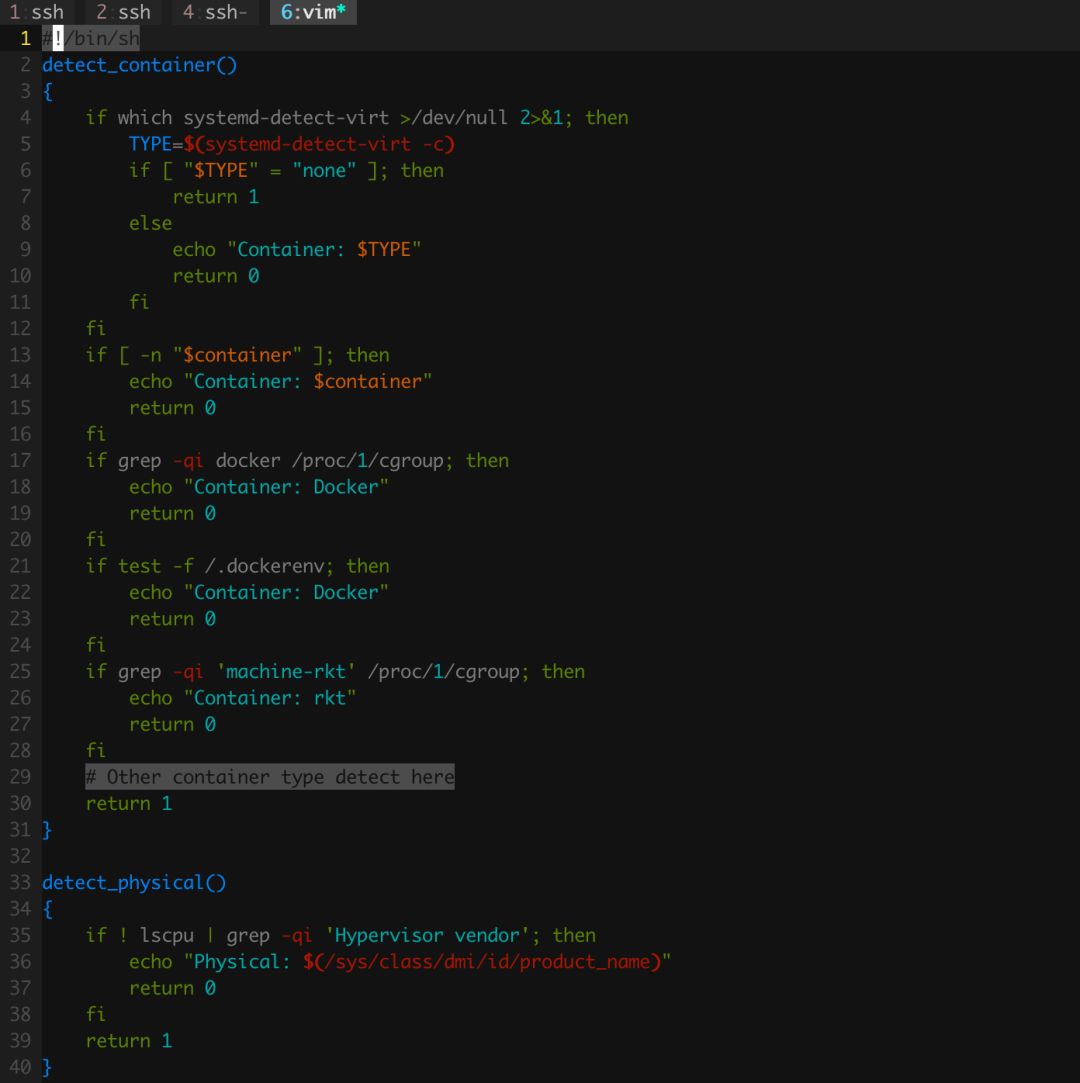Viewport: 1080px width, 1083px height.
Task: Switch to the first "1 ssh" tab
Action: coord(36,13)
